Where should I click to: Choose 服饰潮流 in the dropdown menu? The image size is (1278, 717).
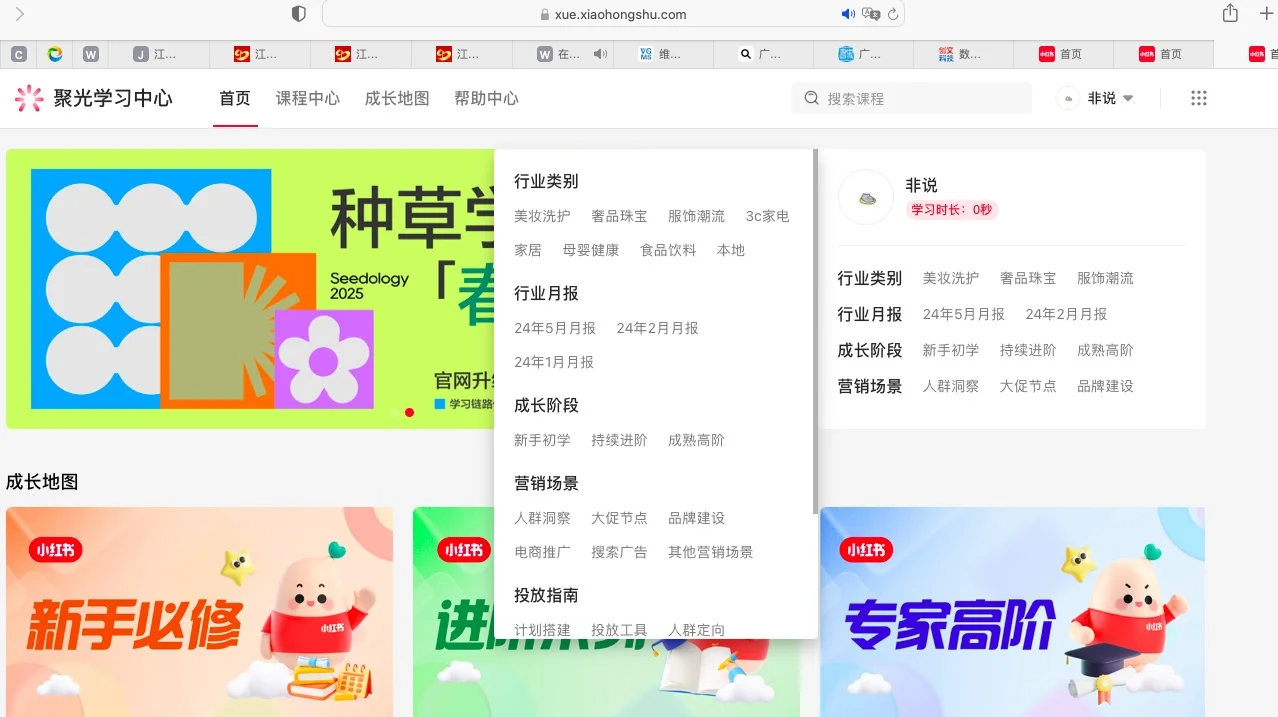[x=696, y=216]
